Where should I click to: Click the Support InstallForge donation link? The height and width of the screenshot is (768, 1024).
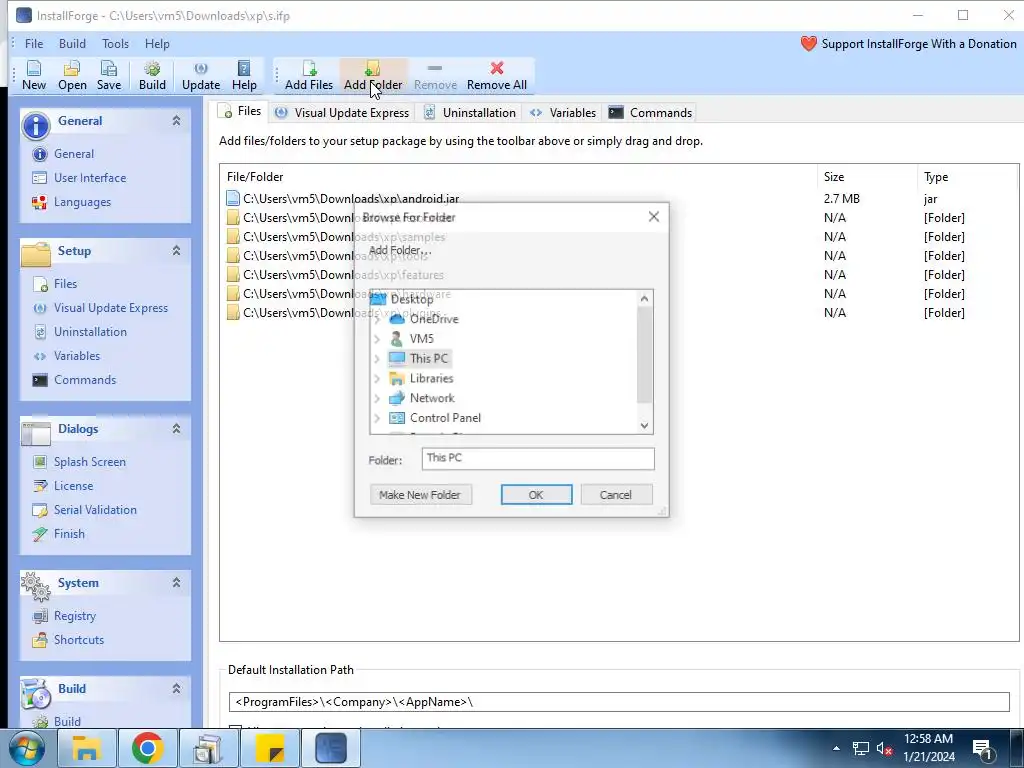point(908,44)
